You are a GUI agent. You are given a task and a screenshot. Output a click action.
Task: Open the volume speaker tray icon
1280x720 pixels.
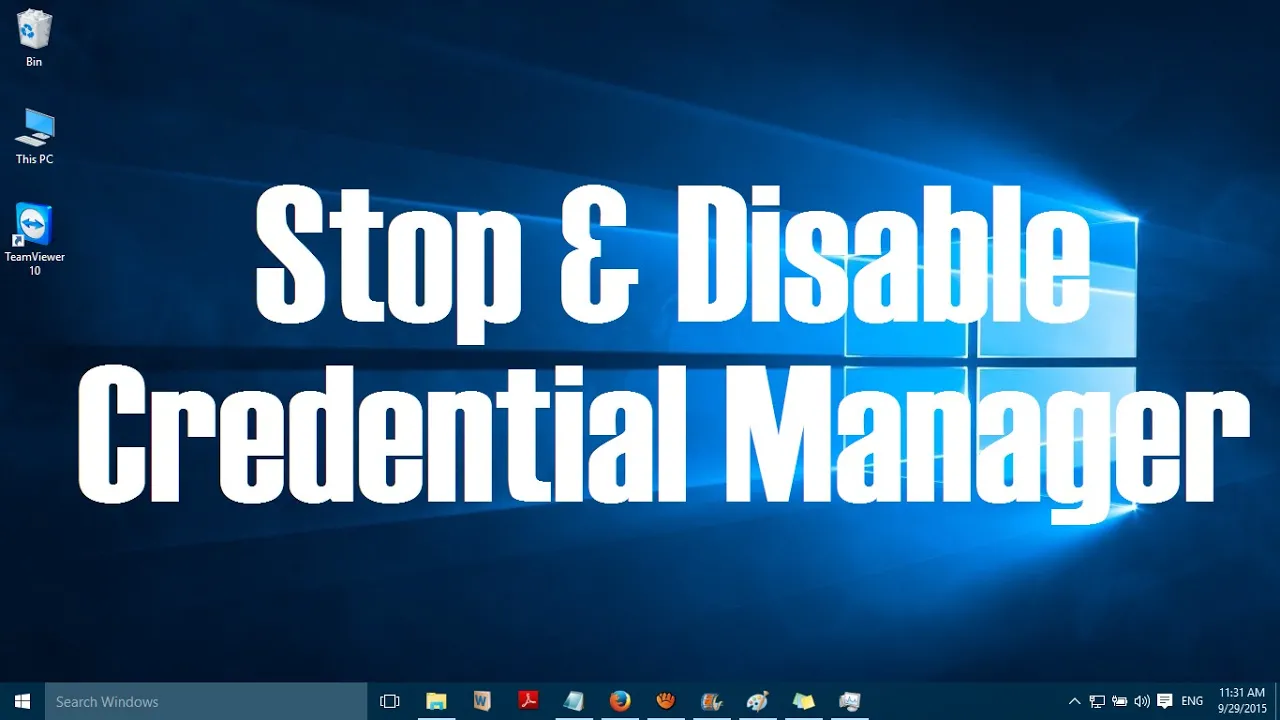[x=1142, y=701]
